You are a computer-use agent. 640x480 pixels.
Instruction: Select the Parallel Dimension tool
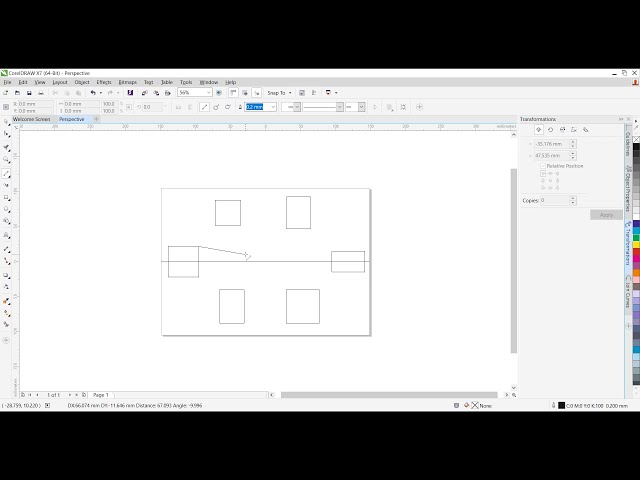(x=6, y=249)
